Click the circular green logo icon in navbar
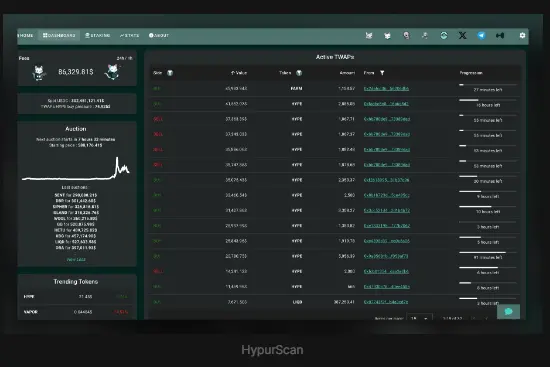 coord(444,35)
